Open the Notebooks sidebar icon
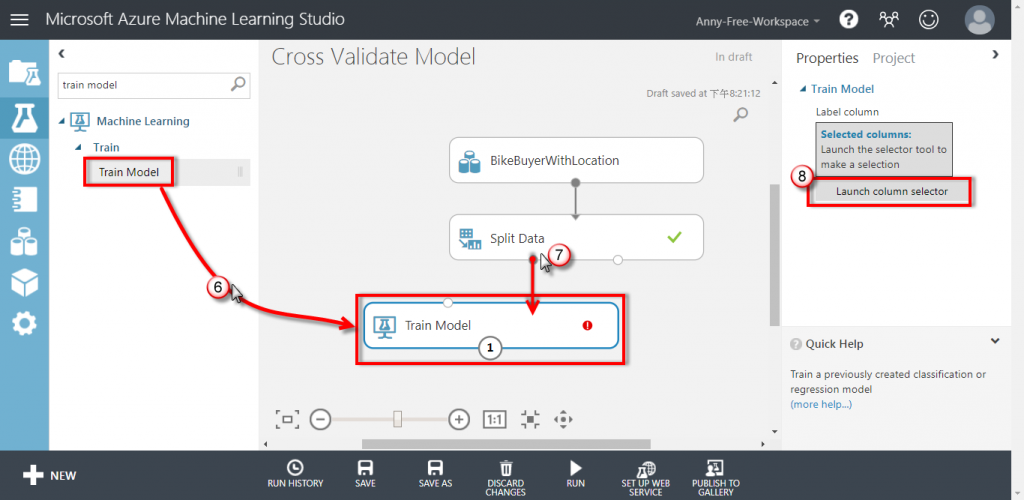This screenshot has height=500, width=1024. click(x=24, y=200)
